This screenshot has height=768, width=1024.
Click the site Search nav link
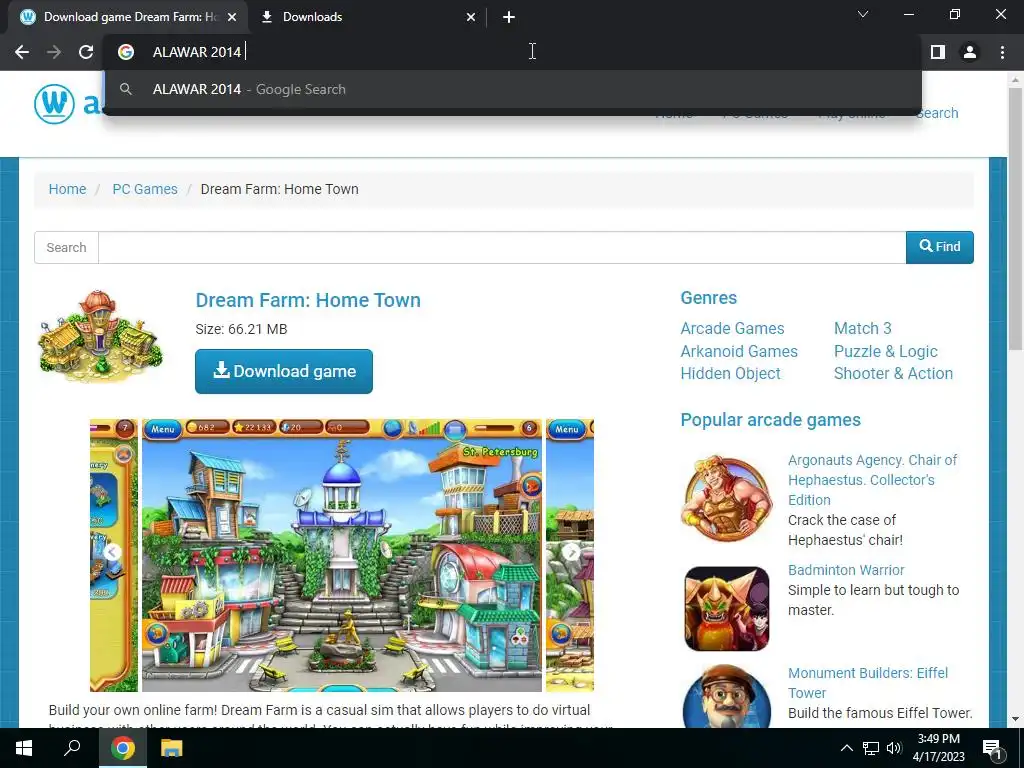[x=936, y=114]
